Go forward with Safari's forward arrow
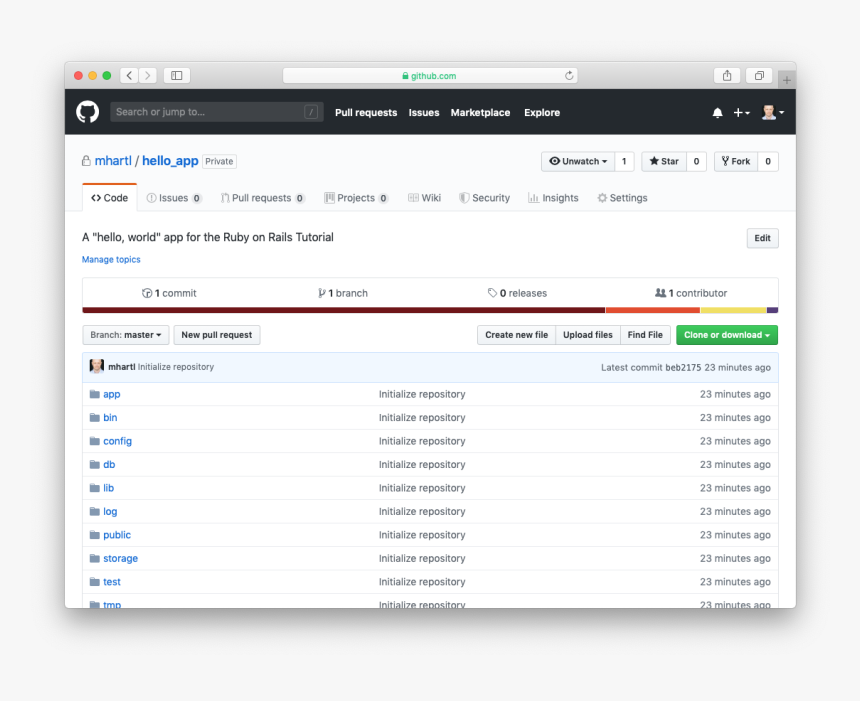Viewport: 860px width, 701px height. pos(148,75)
